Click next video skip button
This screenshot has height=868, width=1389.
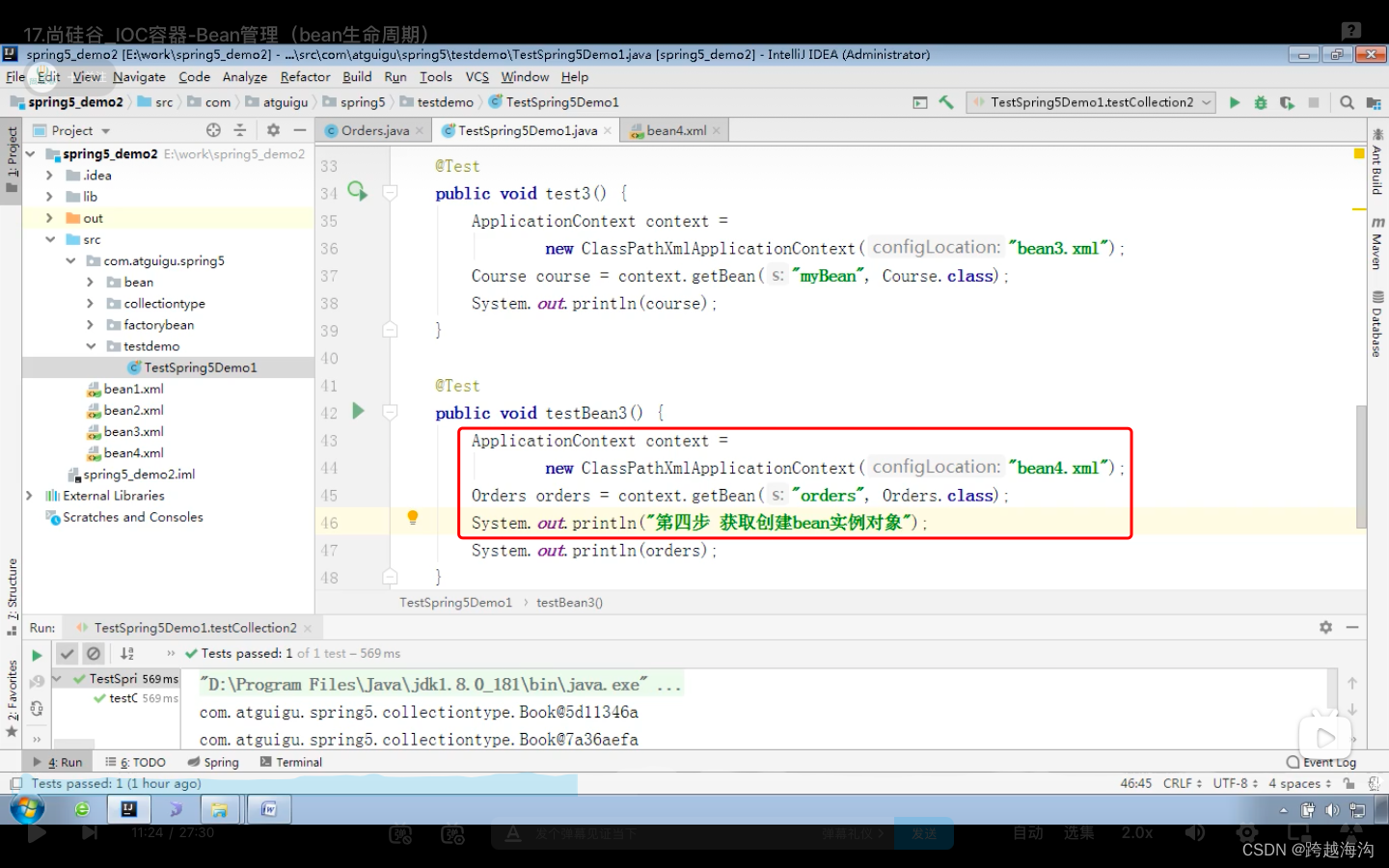[x=90, y=832]
